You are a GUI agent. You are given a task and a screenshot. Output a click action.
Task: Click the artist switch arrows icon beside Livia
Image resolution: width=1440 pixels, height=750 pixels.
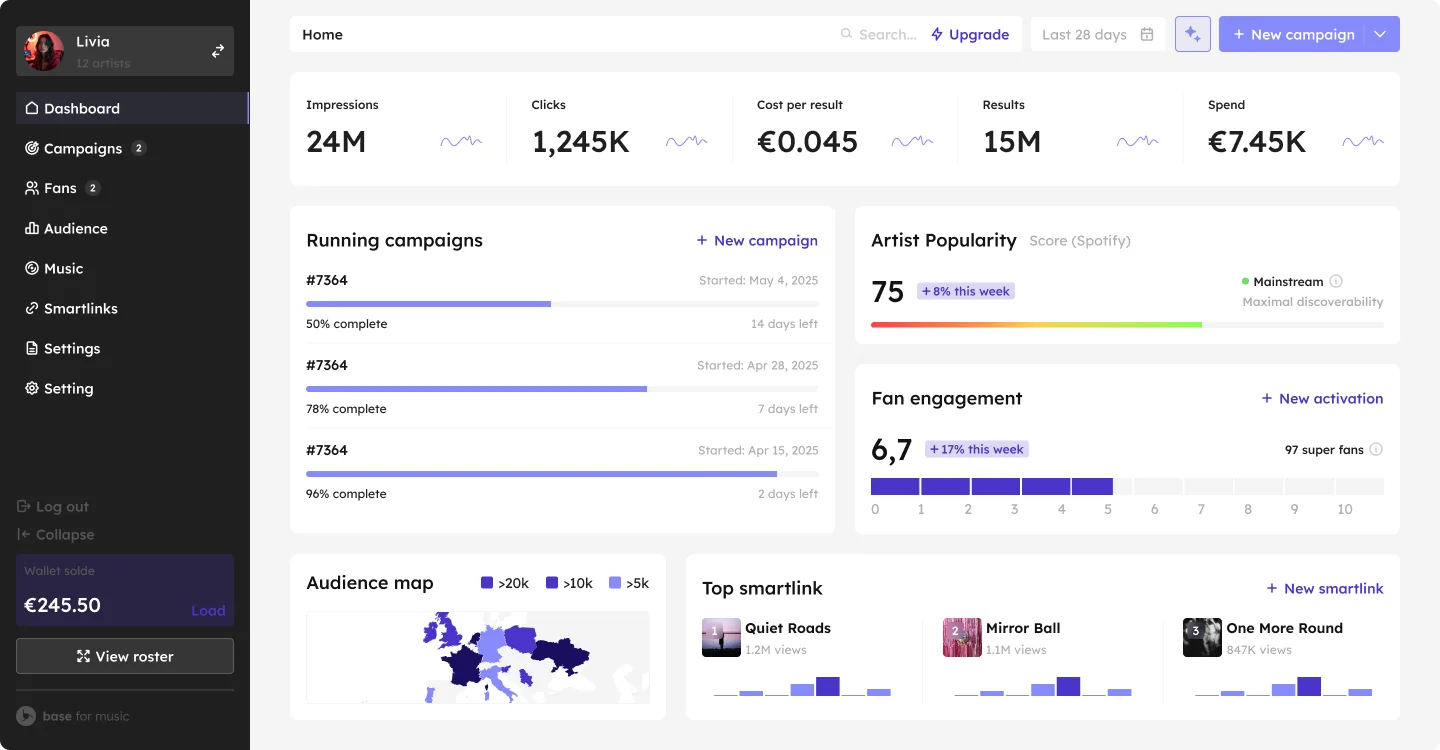[x=218, y=51]
